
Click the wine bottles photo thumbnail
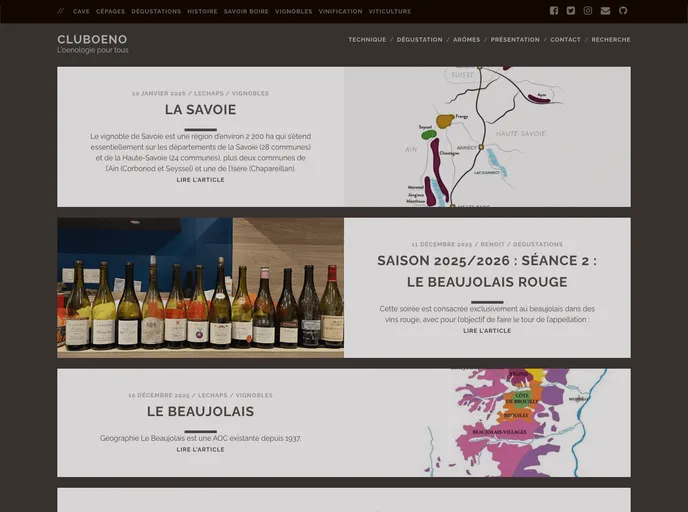click(200, 288)
